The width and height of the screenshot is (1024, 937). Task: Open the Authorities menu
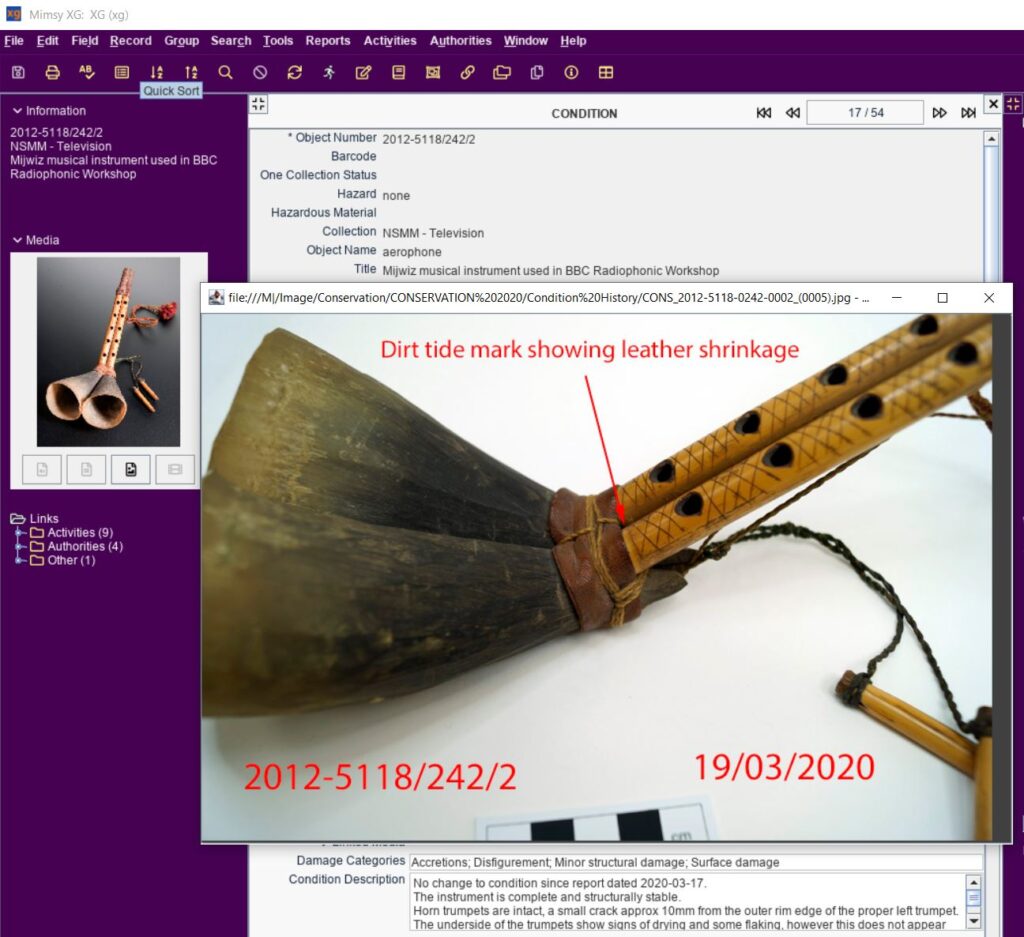460,40
